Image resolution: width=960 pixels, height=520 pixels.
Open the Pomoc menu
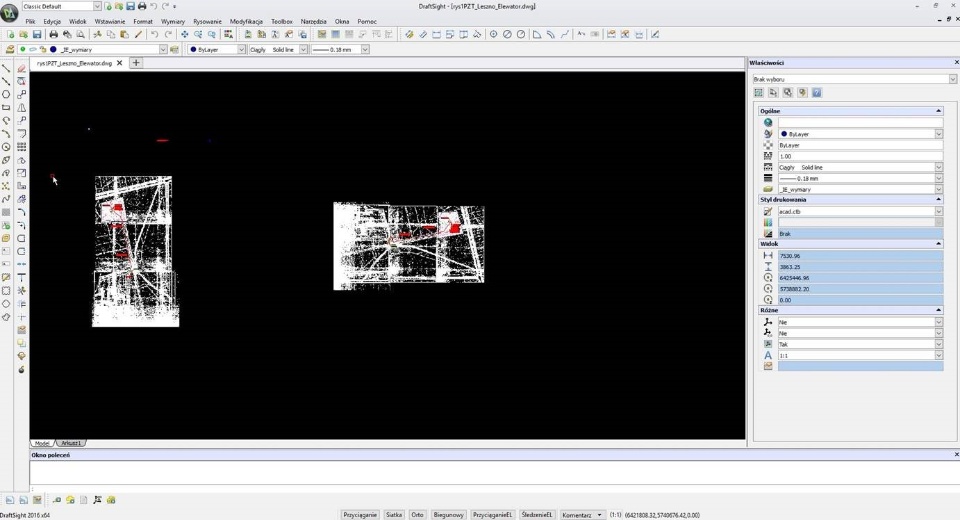[x=367, y=21]
